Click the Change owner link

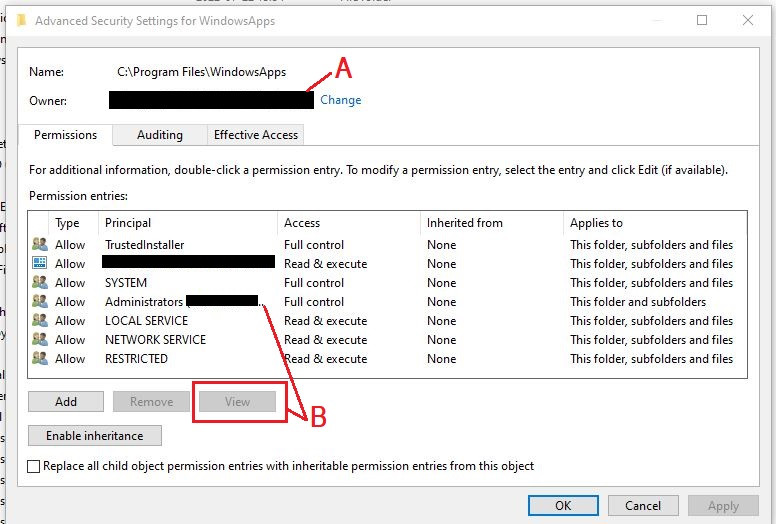click(340, 100)
